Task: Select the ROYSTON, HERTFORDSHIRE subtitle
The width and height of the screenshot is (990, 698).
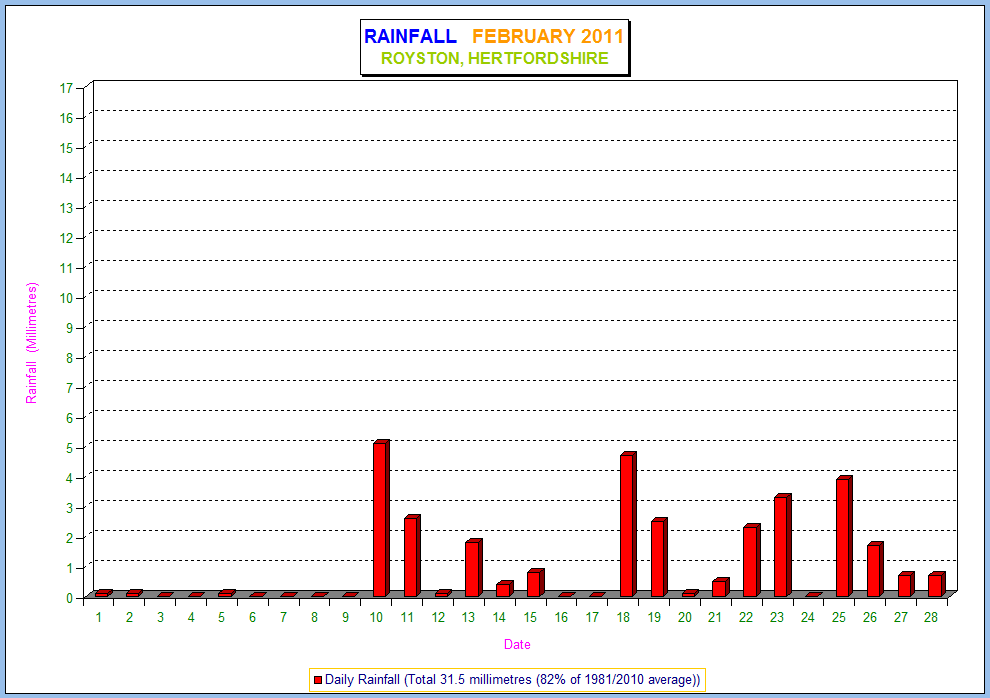Action: (495, 59)
